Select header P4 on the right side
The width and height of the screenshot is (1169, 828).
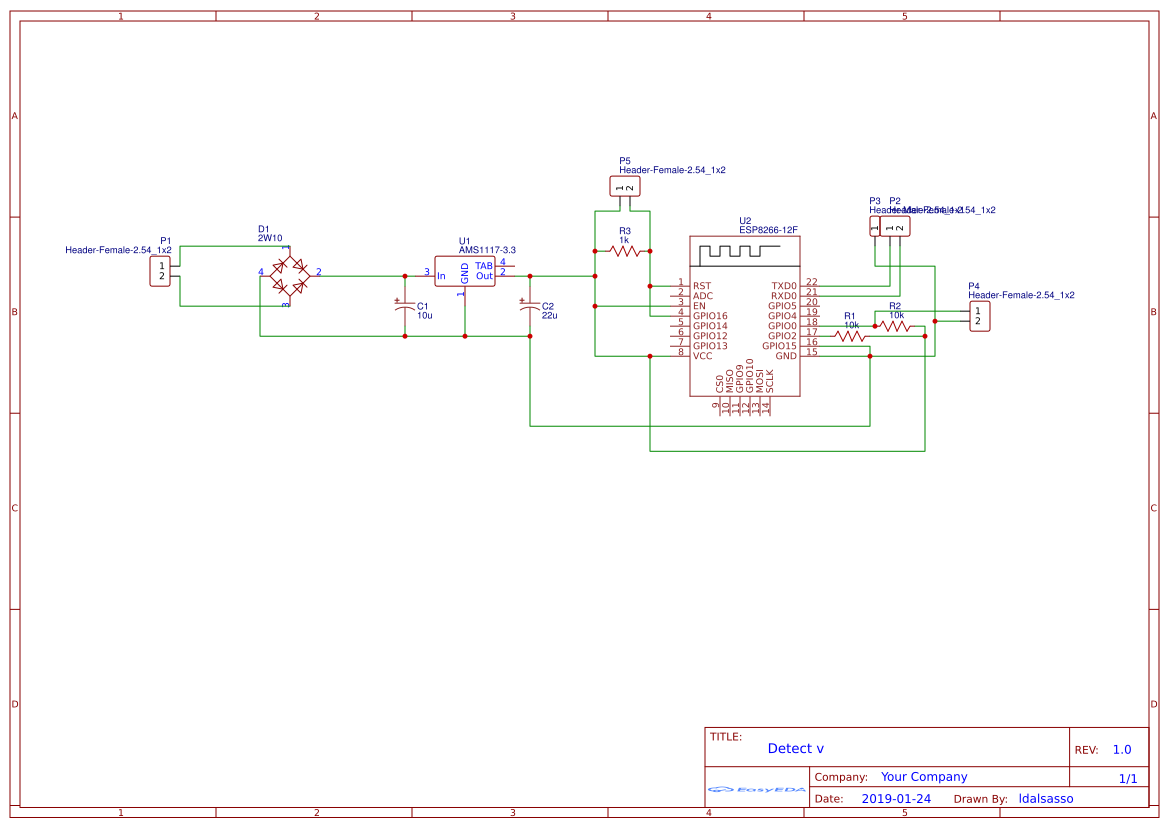pyautogui.click(x=978, y=316)
